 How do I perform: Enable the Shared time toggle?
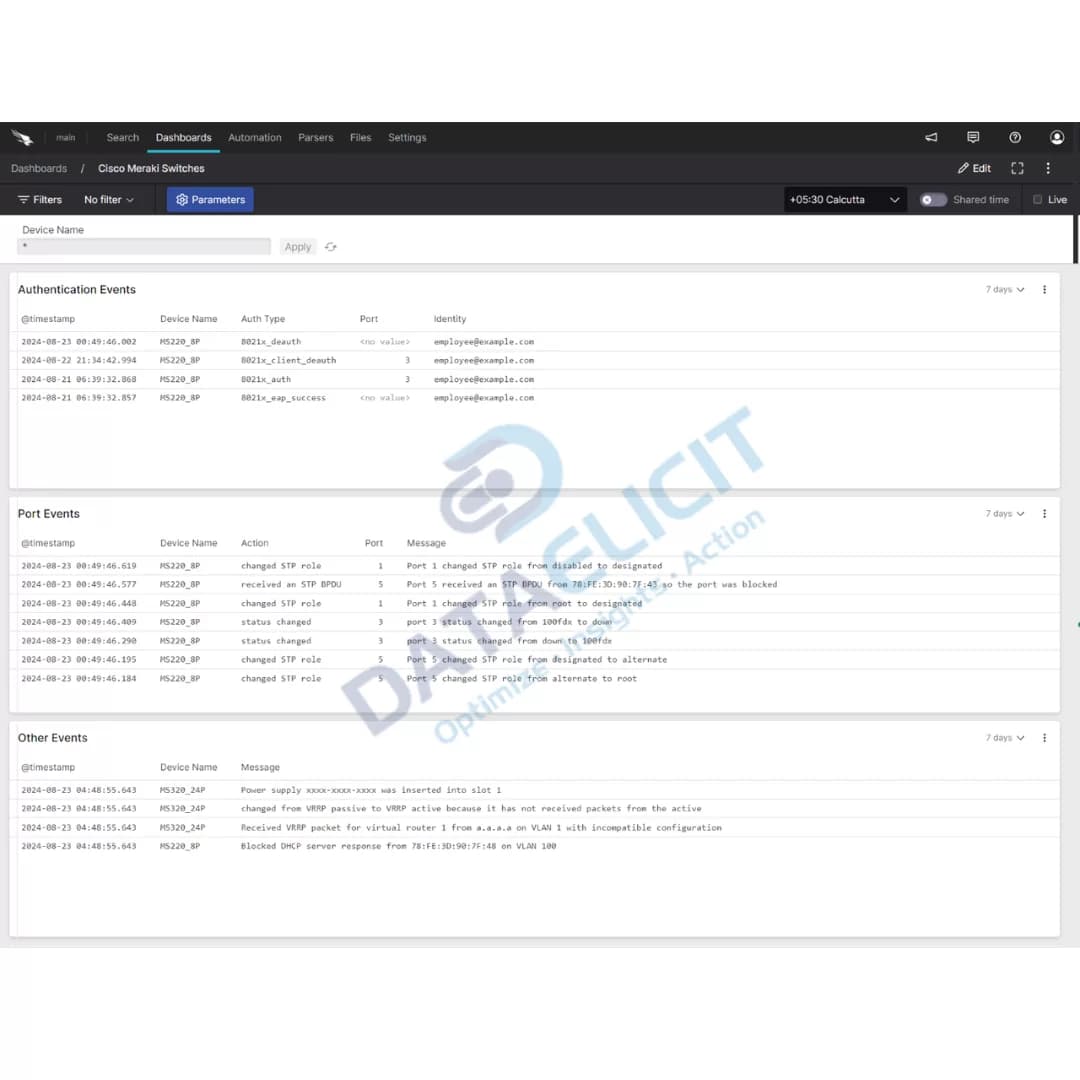click(x=932, y=199)
